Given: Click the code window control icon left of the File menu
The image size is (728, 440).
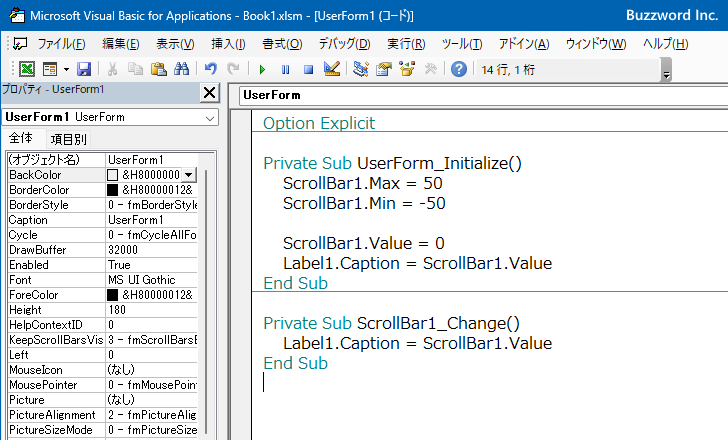Looking at the screenshot, I should pos(20,44).
